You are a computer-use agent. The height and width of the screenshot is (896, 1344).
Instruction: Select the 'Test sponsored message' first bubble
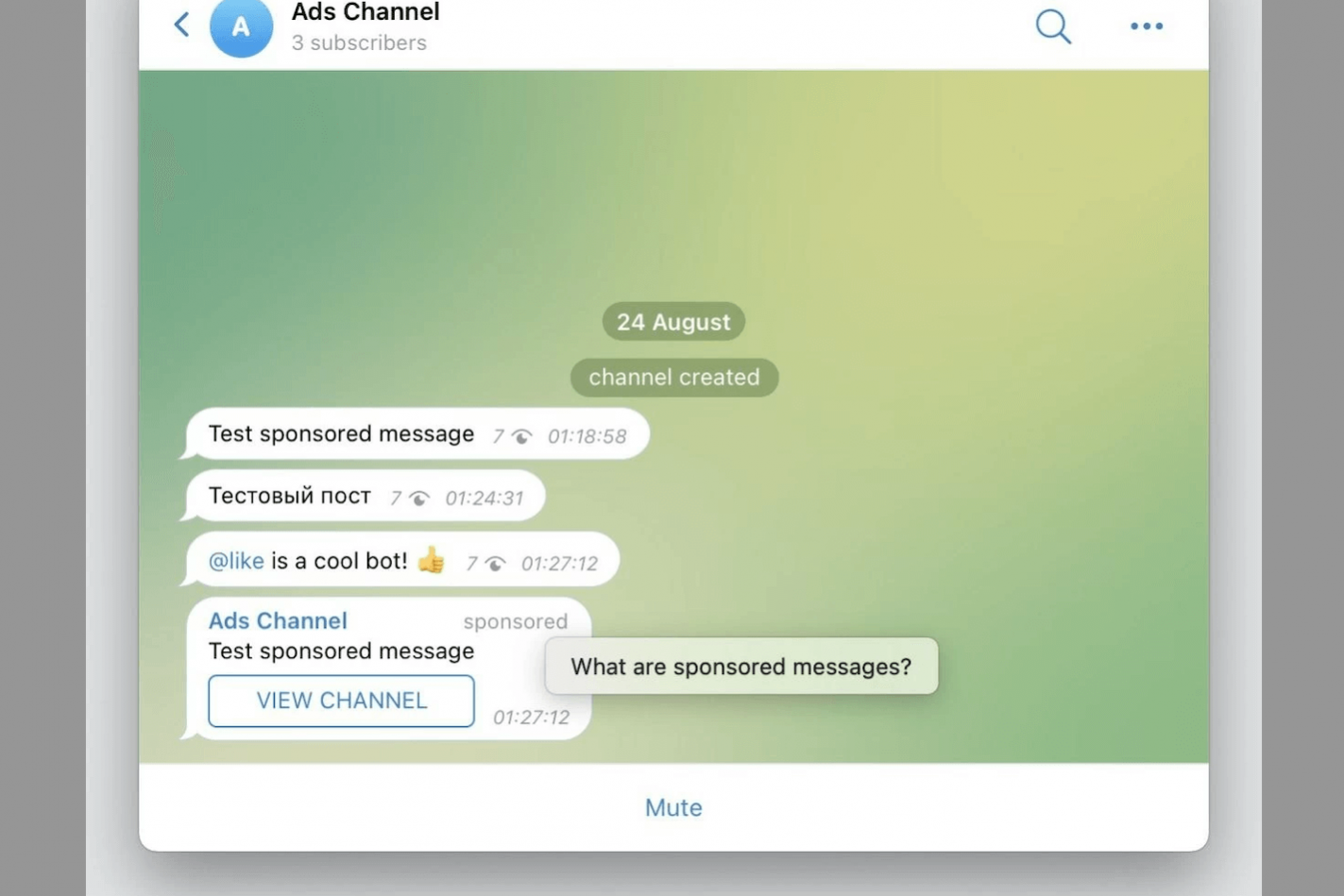pos(417,434)
